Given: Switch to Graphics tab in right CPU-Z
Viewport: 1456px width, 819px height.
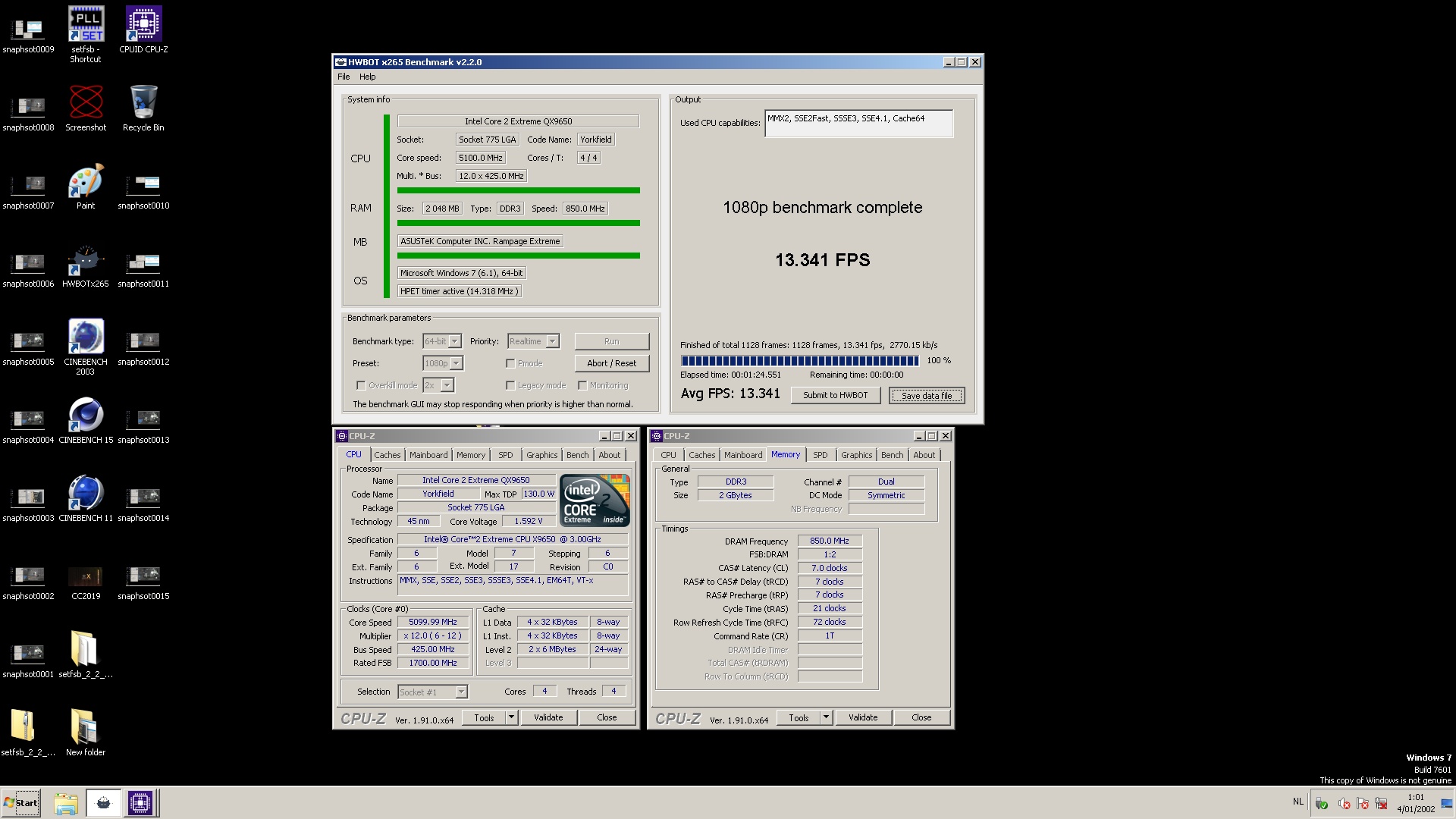Looking at the screenshot, I should 856,455.
